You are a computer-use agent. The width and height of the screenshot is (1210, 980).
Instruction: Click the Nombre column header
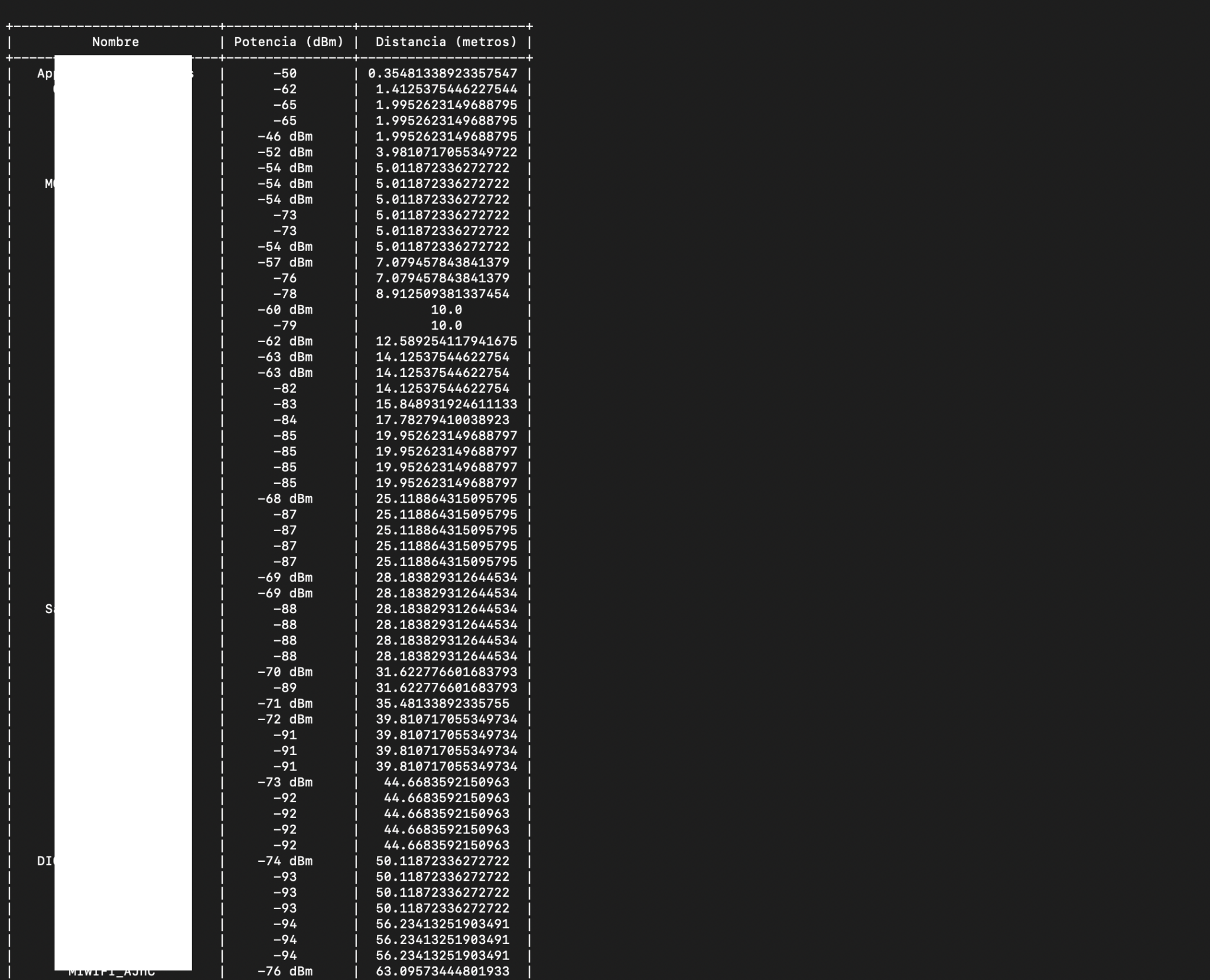pyautogui.click(x=116, y=41)
